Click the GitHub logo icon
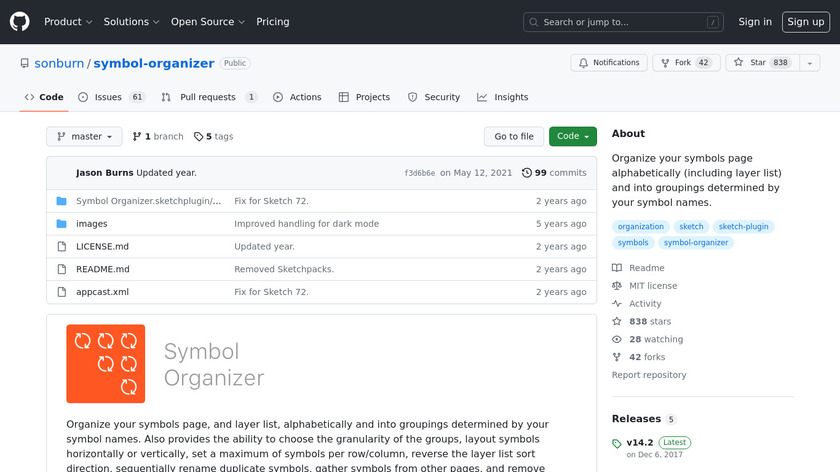 [x=20, y=21]
